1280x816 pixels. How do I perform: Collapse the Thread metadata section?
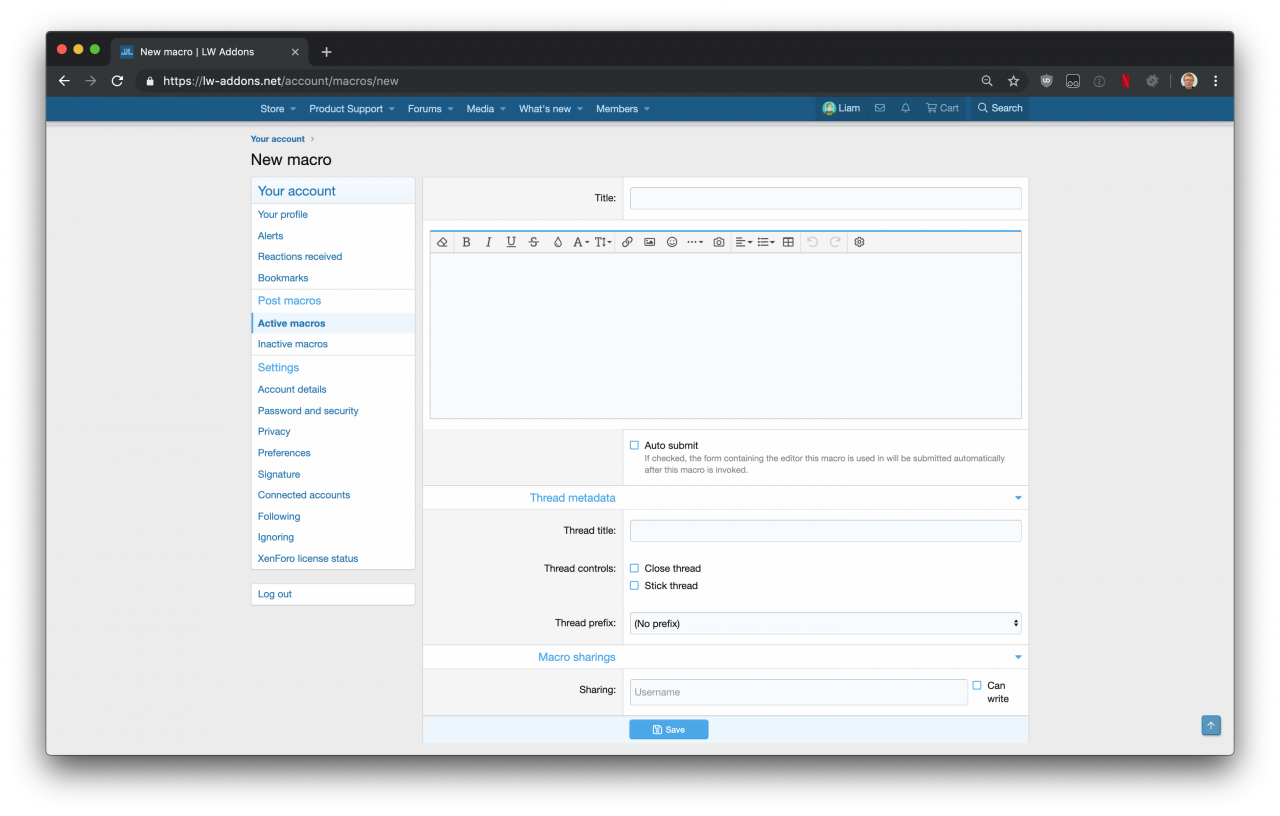point(1018,498)
